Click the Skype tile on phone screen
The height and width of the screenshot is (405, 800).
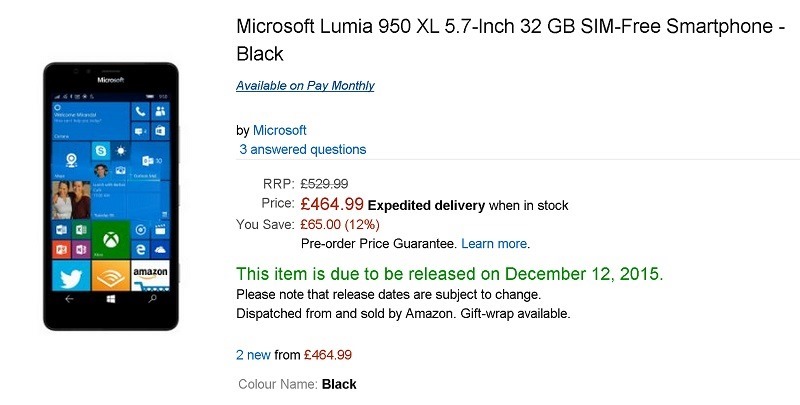(101, 151)
